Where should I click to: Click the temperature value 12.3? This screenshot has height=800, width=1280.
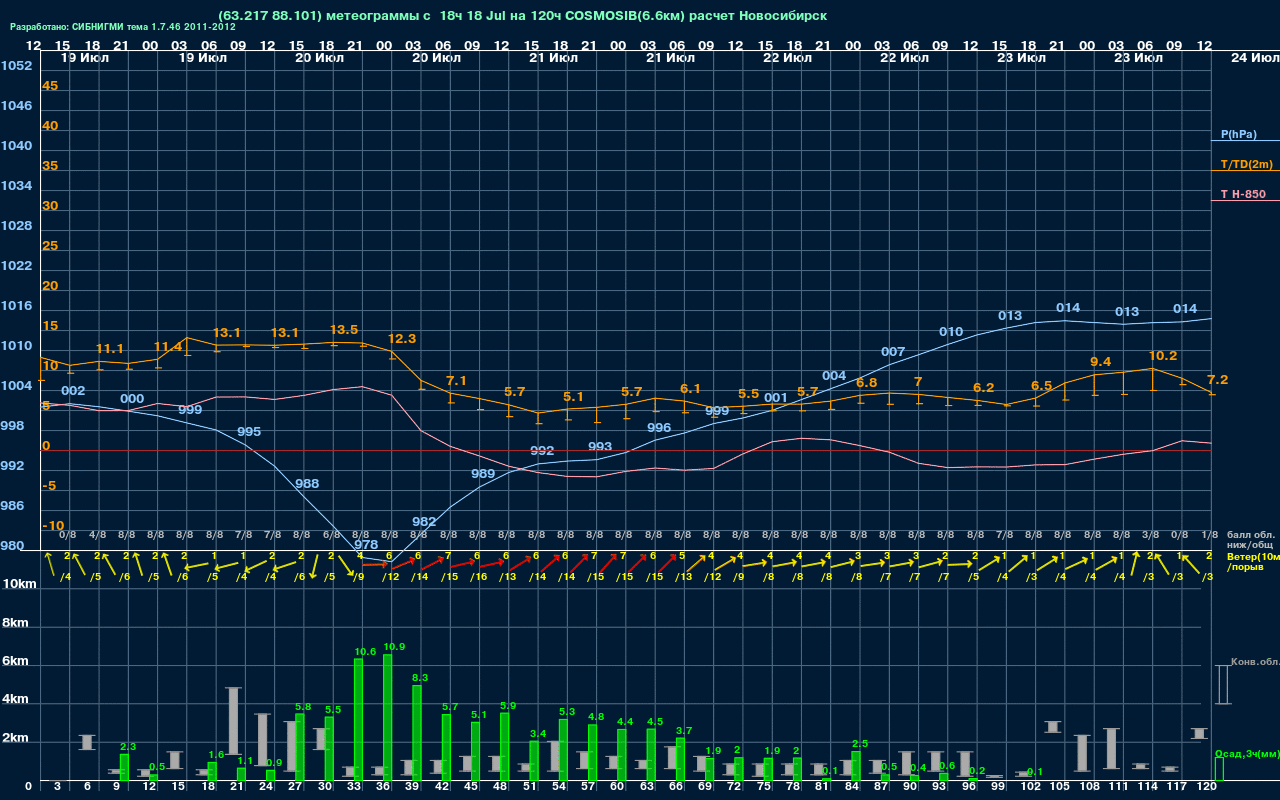pos(402,339)
